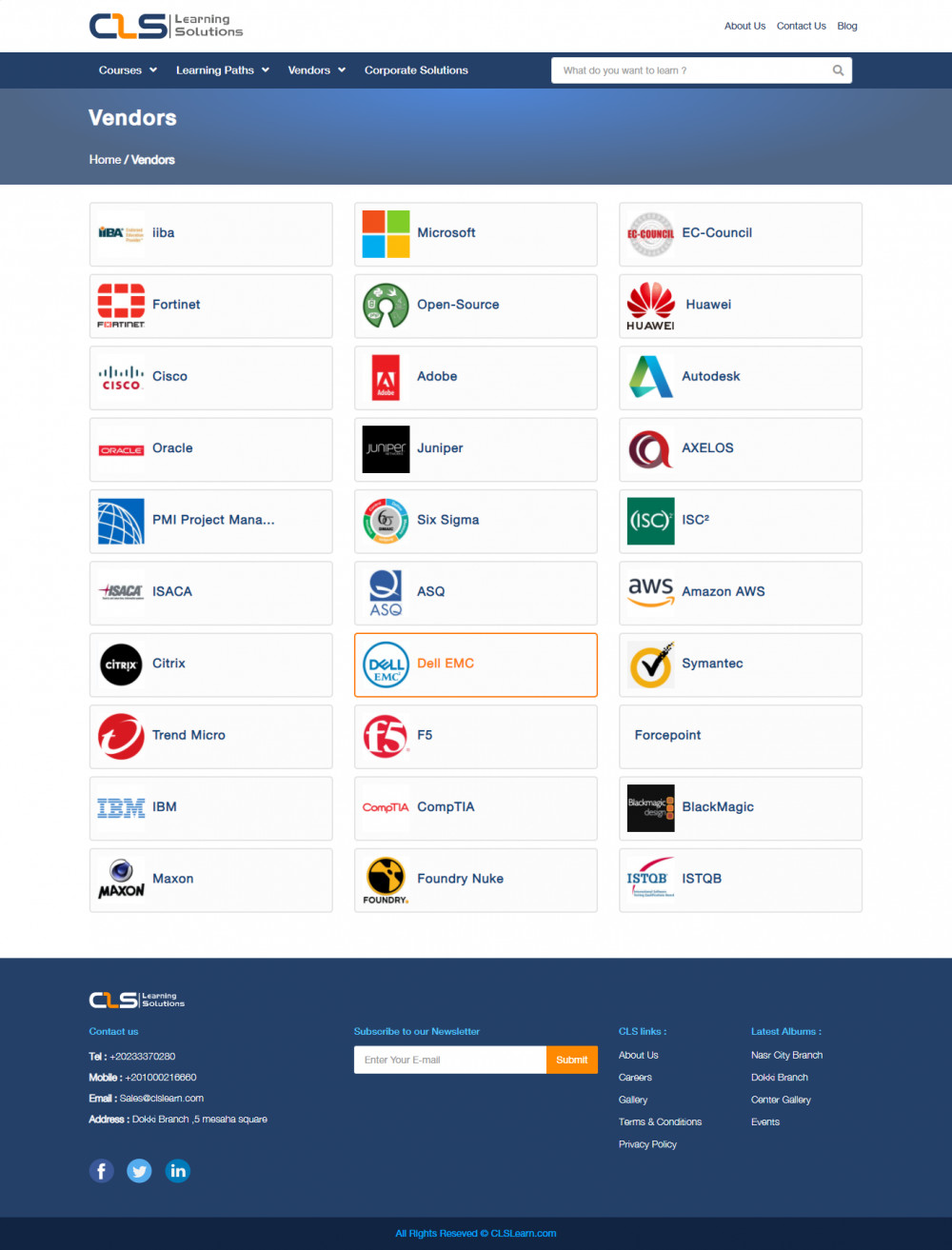Click the Huawei flower logo

pos(650,306)
